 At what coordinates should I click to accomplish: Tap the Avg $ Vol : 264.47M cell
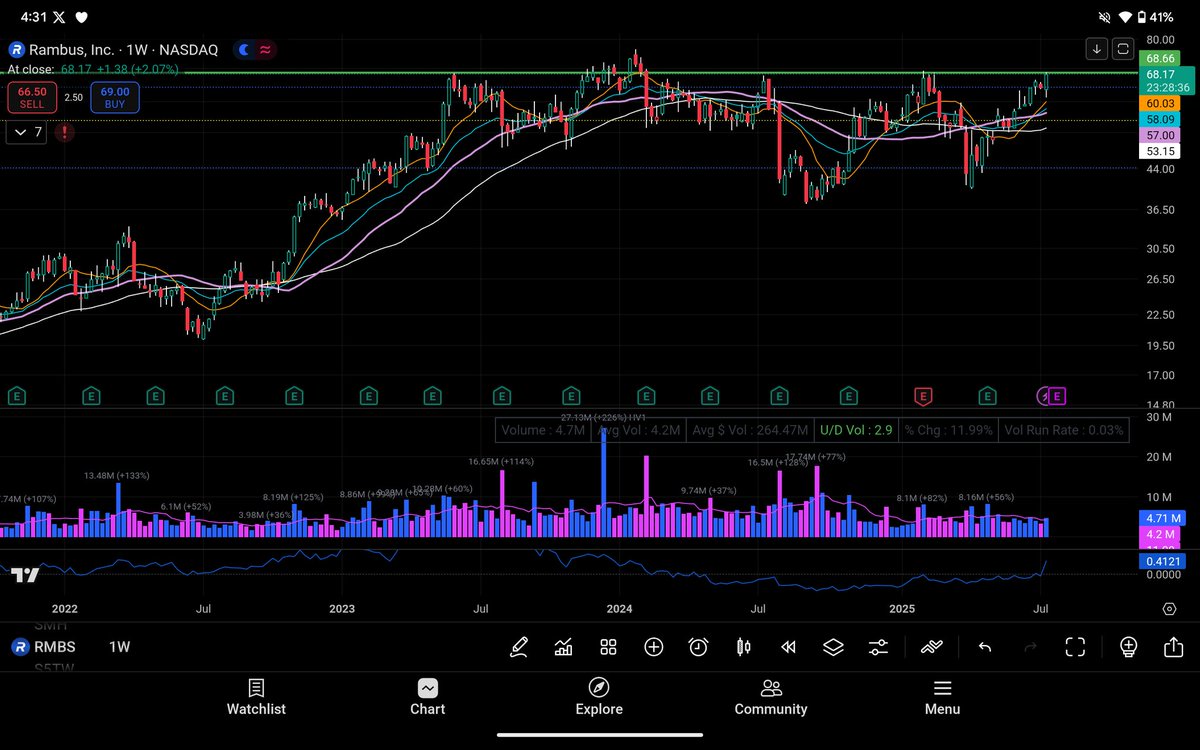click(750, 431)
